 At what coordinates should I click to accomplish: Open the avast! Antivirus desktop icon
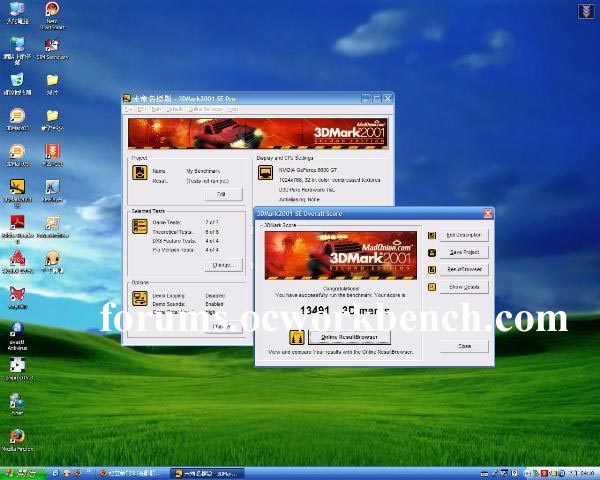point(17,336)
